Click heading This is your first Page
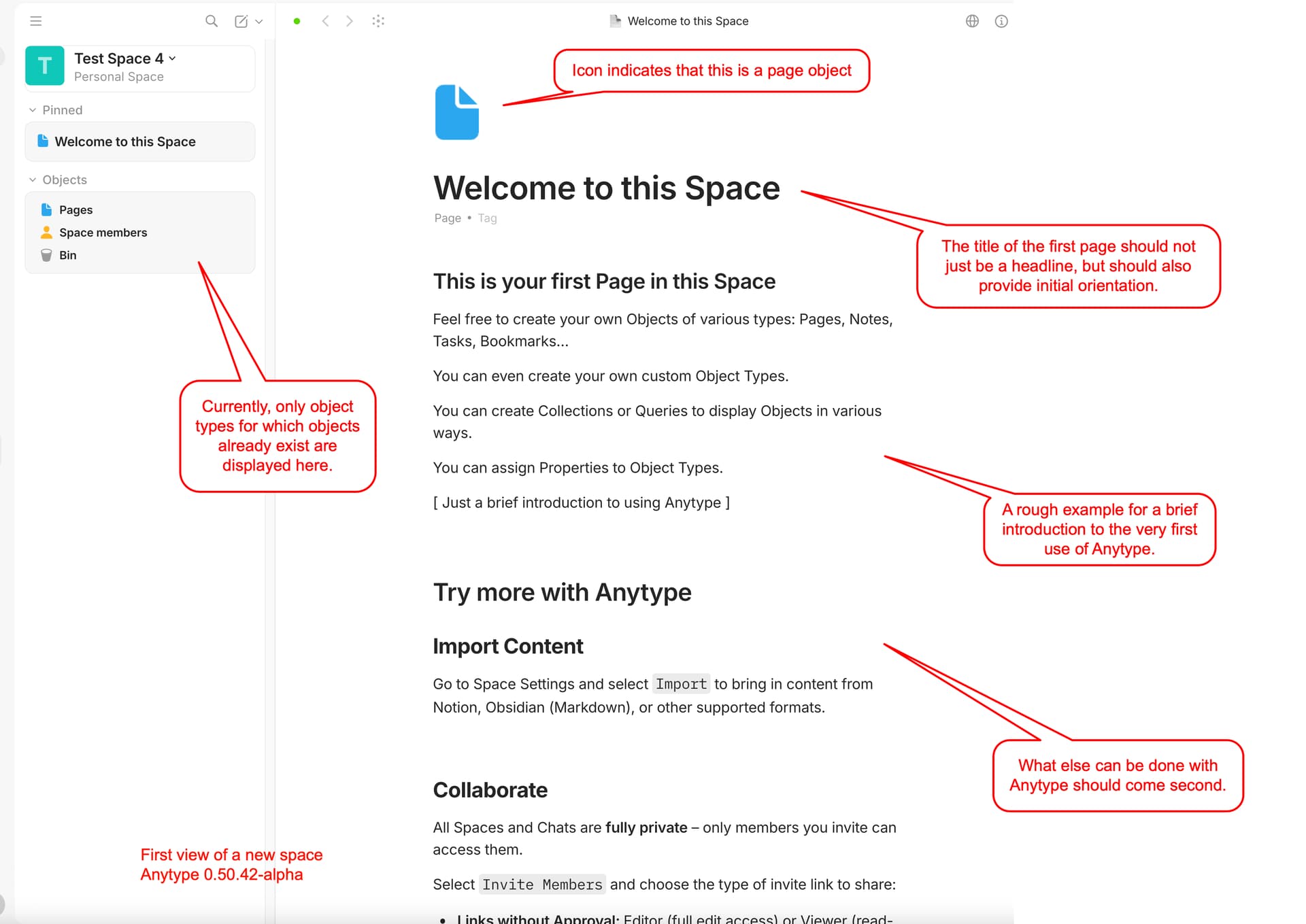 click(604, 281)
